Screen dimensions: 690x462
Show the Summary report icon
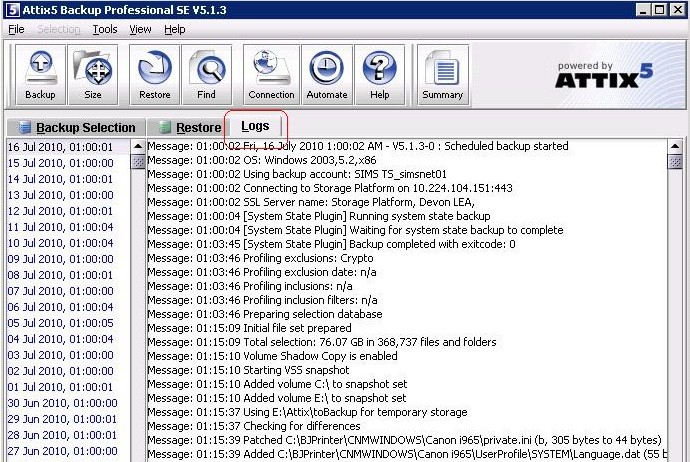click(x=442, y=75)
